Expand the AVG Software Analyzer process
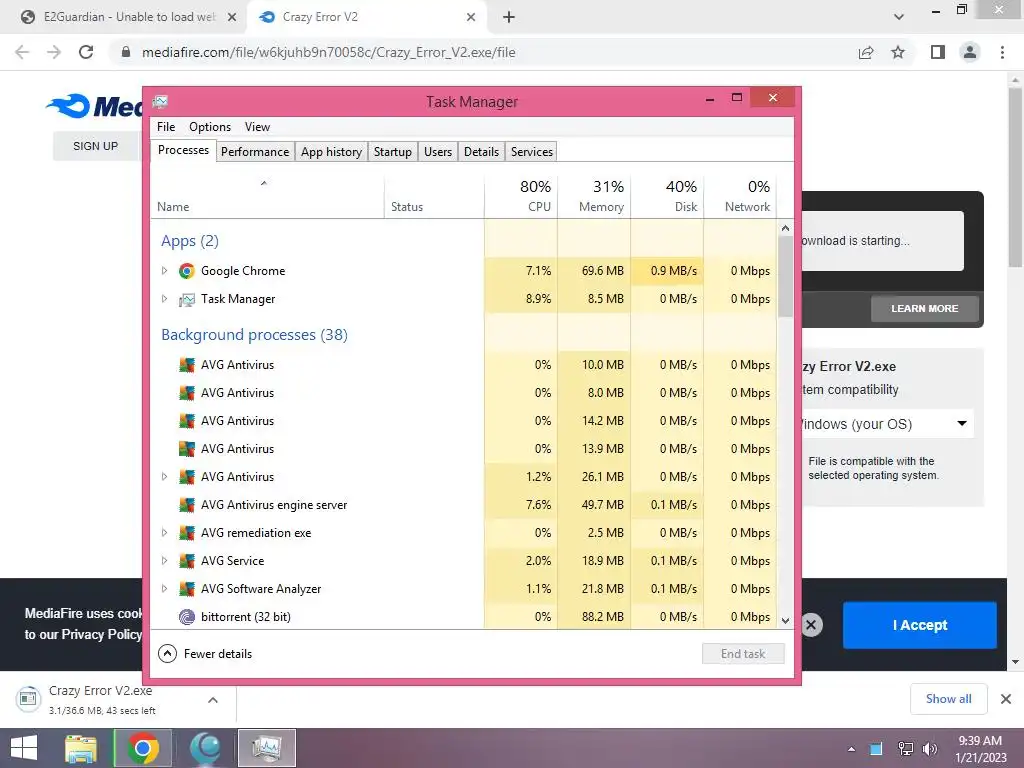The width and height of the screenshot is (1024, 768). pos(165,589)
